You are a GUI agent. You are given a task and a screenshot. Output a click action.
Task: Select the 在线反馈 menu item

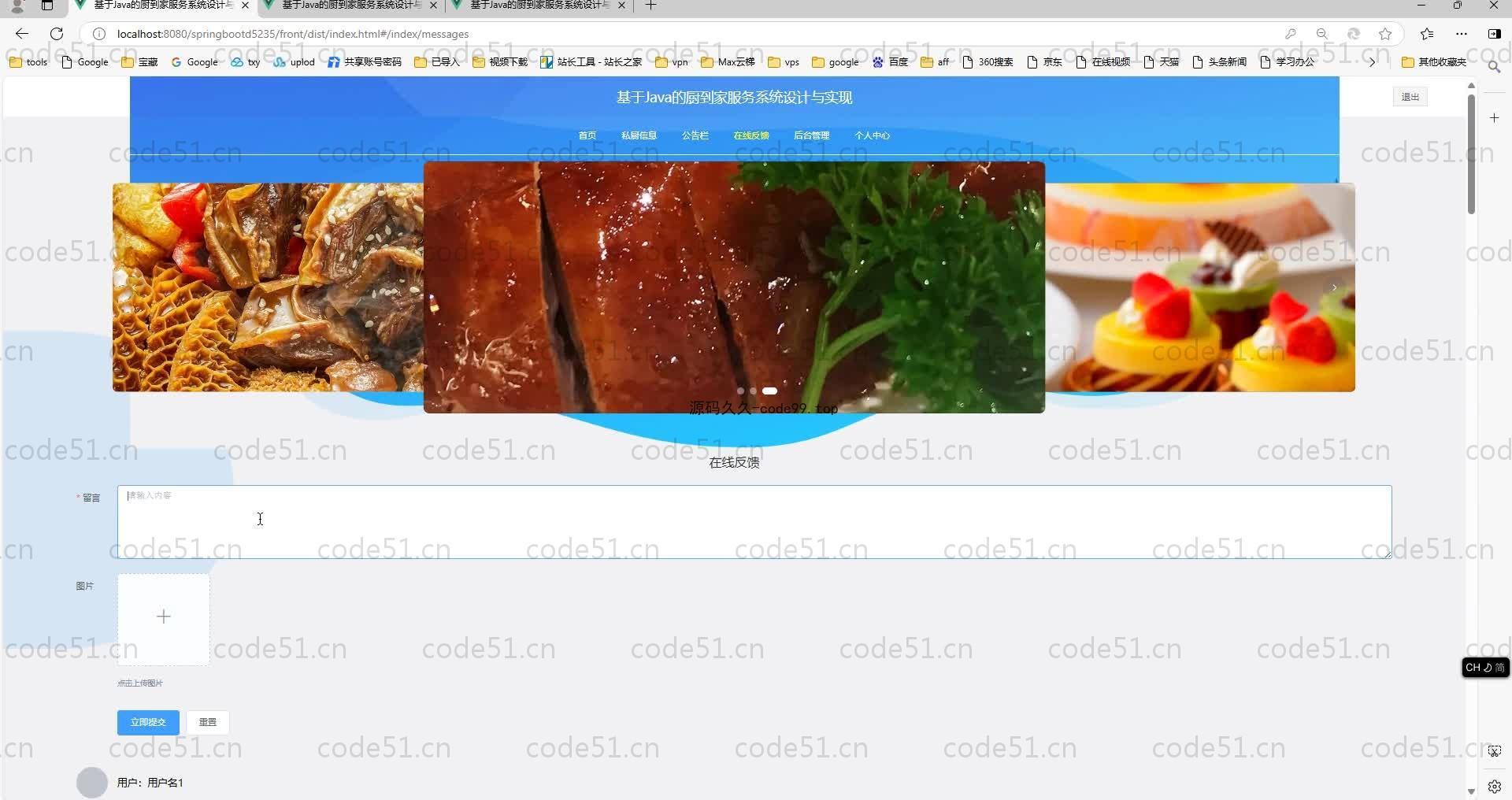751,135
